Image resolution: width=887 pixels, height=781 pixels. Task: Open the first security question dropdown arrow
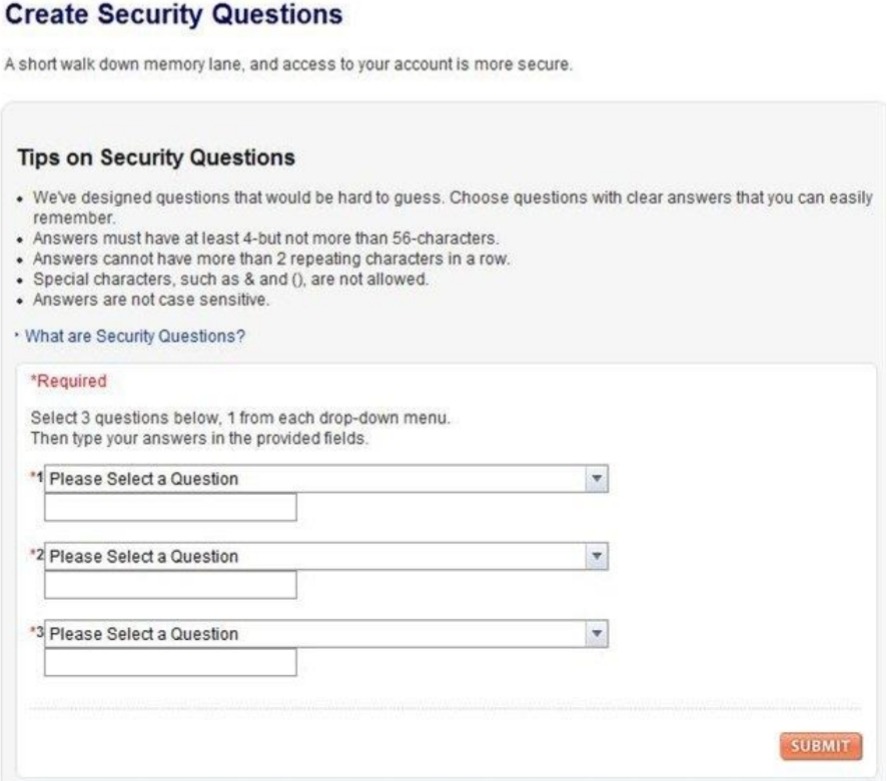pos(596,479)
